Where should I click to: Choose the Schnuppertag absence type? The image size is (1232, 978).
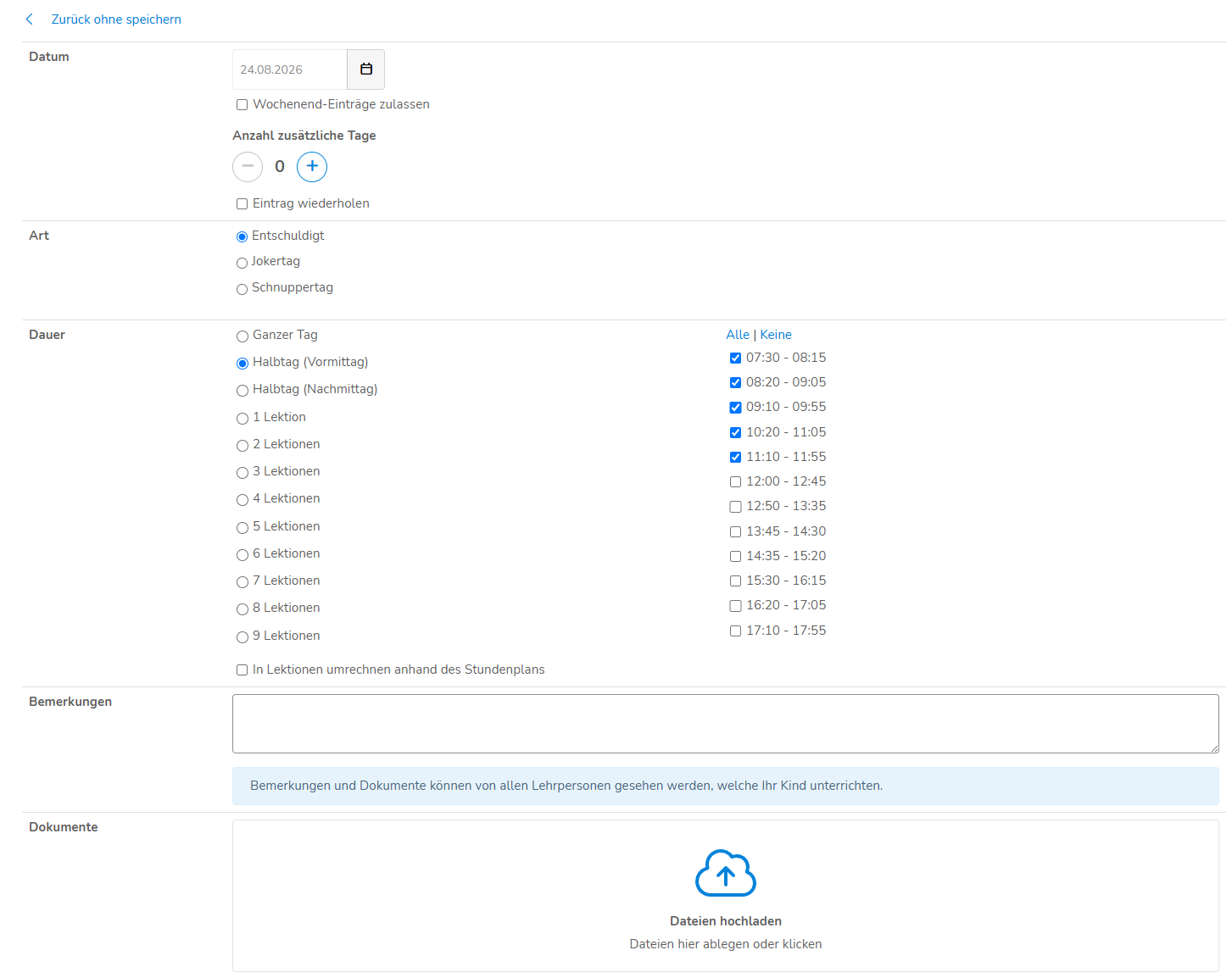tap(242, 289)
